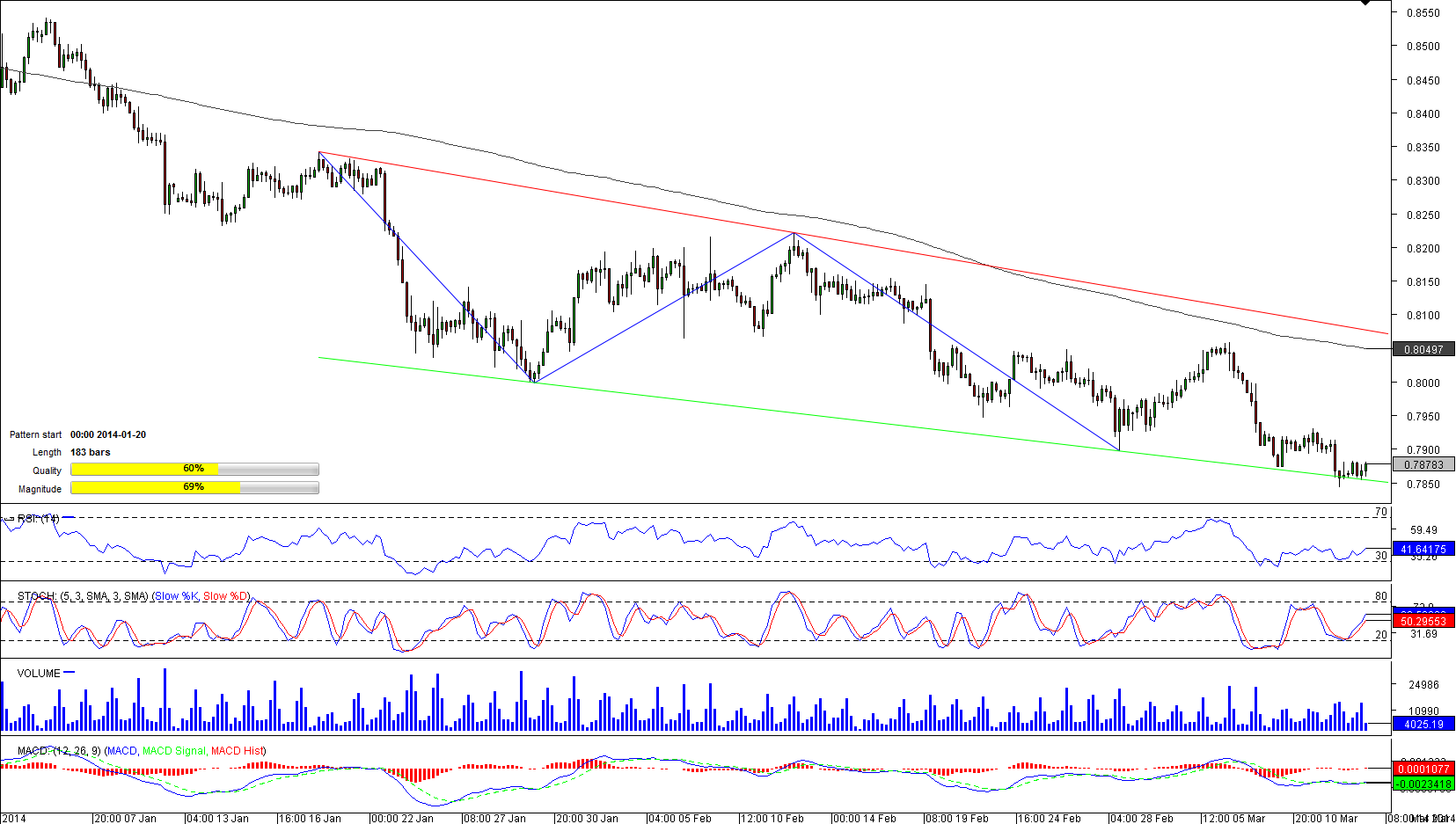Click the 00:00 22 Jan time axis label

pyautogui.click(x=402, y=819)
